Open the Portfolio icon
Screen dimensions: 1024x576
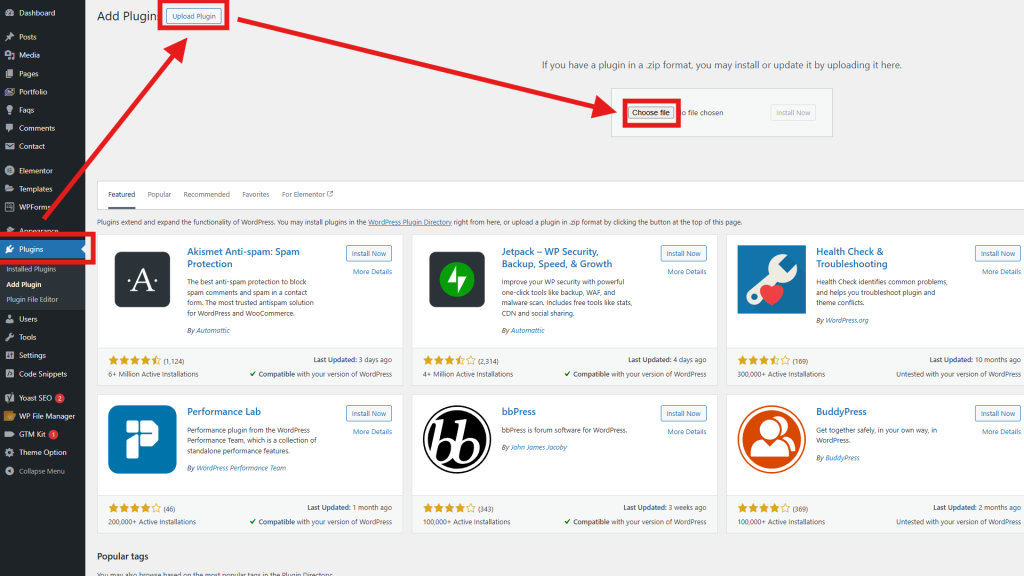point(10,91)
